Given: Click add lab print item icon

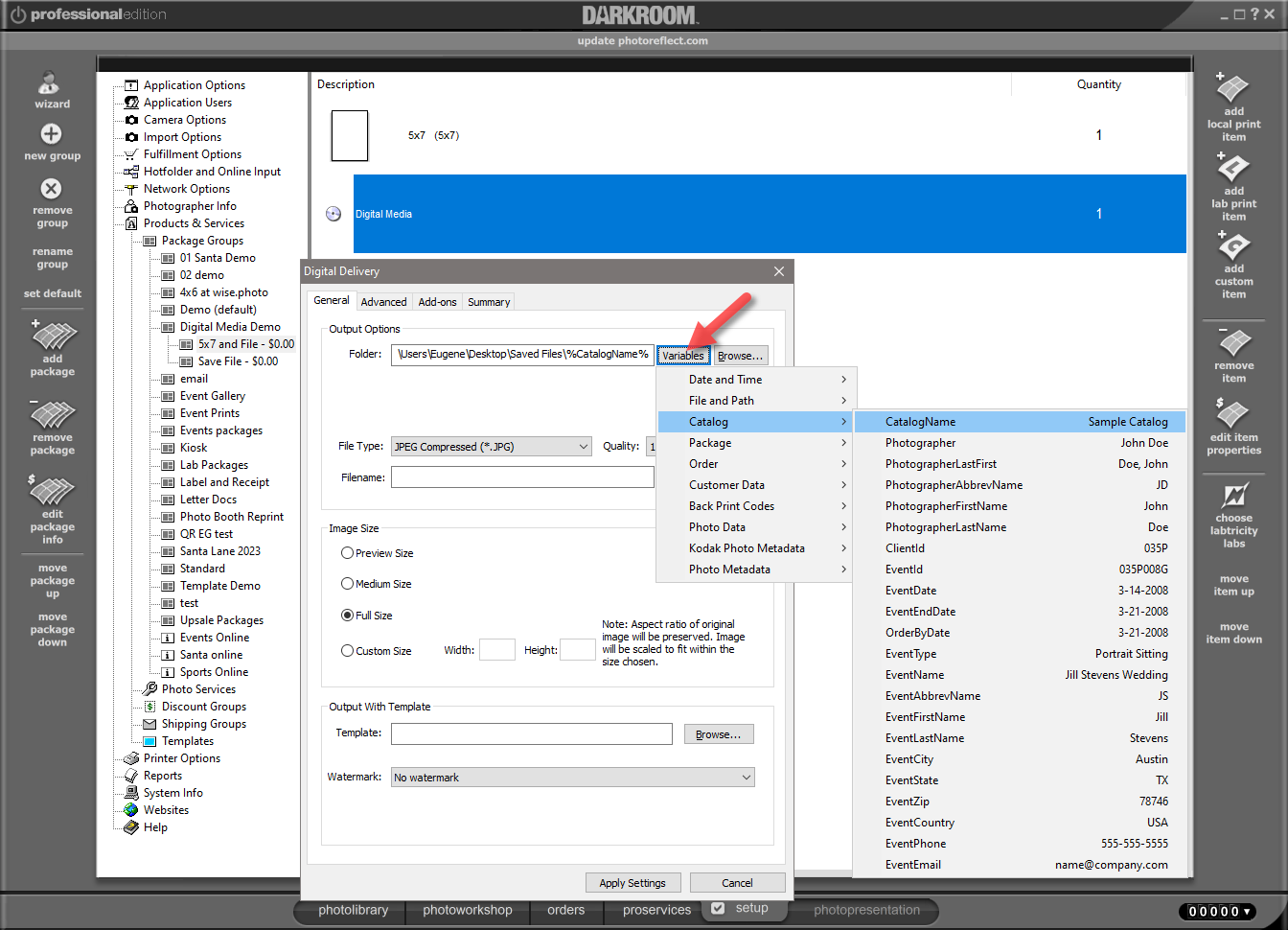Looking at the screenshot, I should tap(1232, 168).
